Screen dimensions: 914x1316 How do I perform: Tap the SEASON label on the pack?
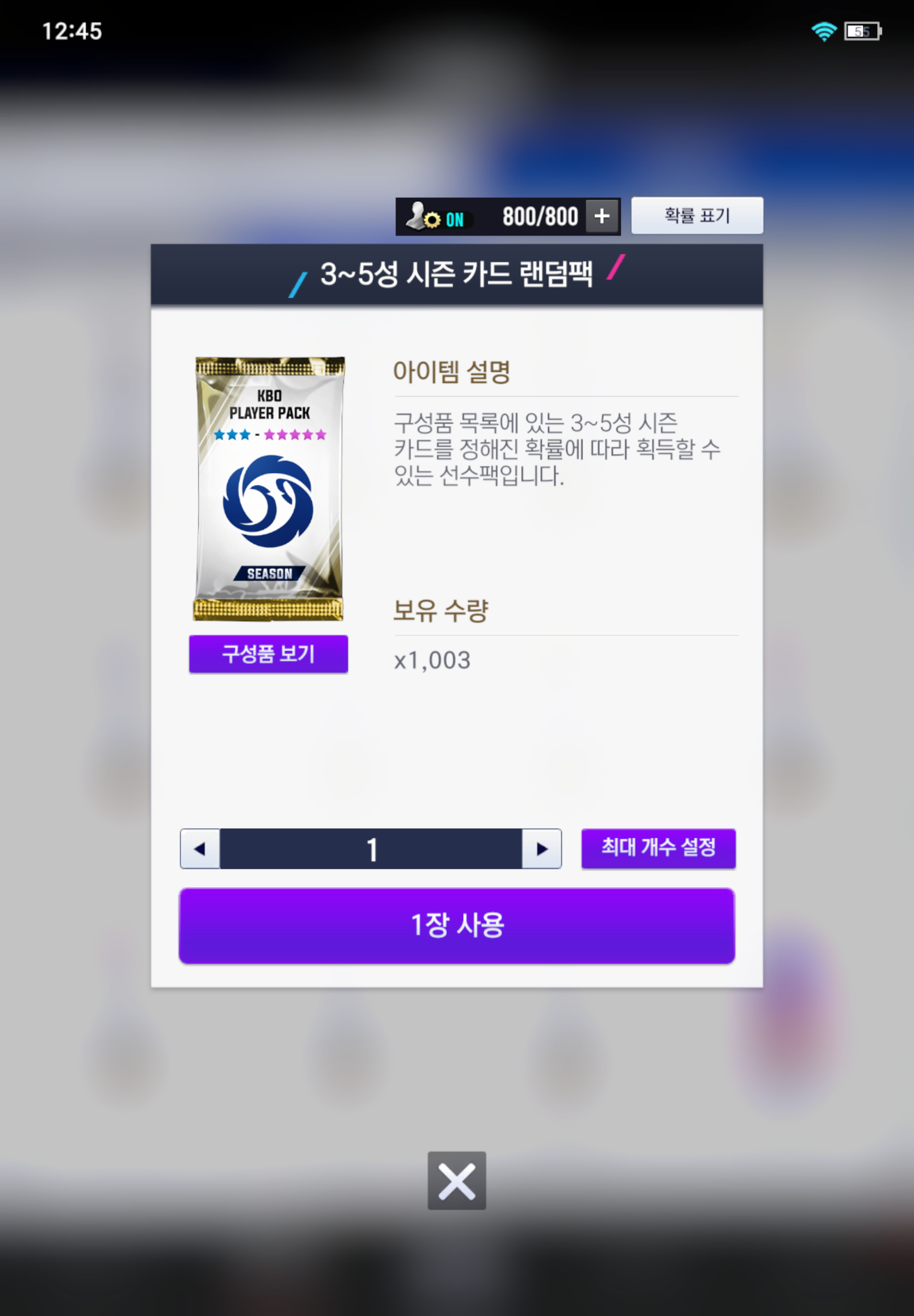click(270, 574)
